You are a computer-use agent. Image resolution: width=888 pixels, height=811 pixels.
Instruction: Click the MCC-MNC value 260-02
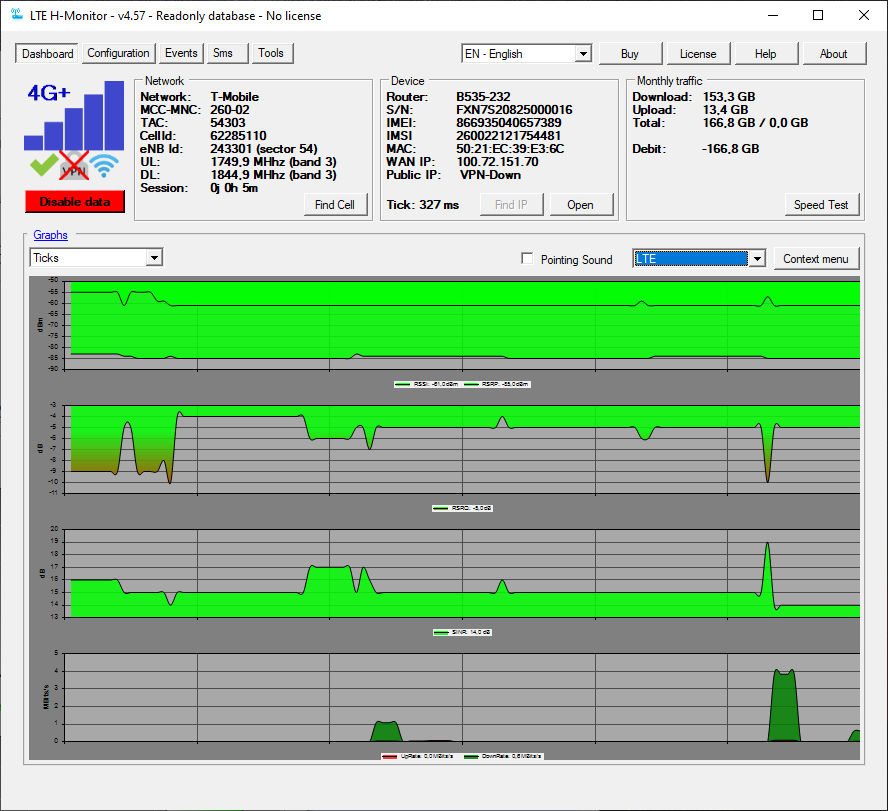click(230, 110)
